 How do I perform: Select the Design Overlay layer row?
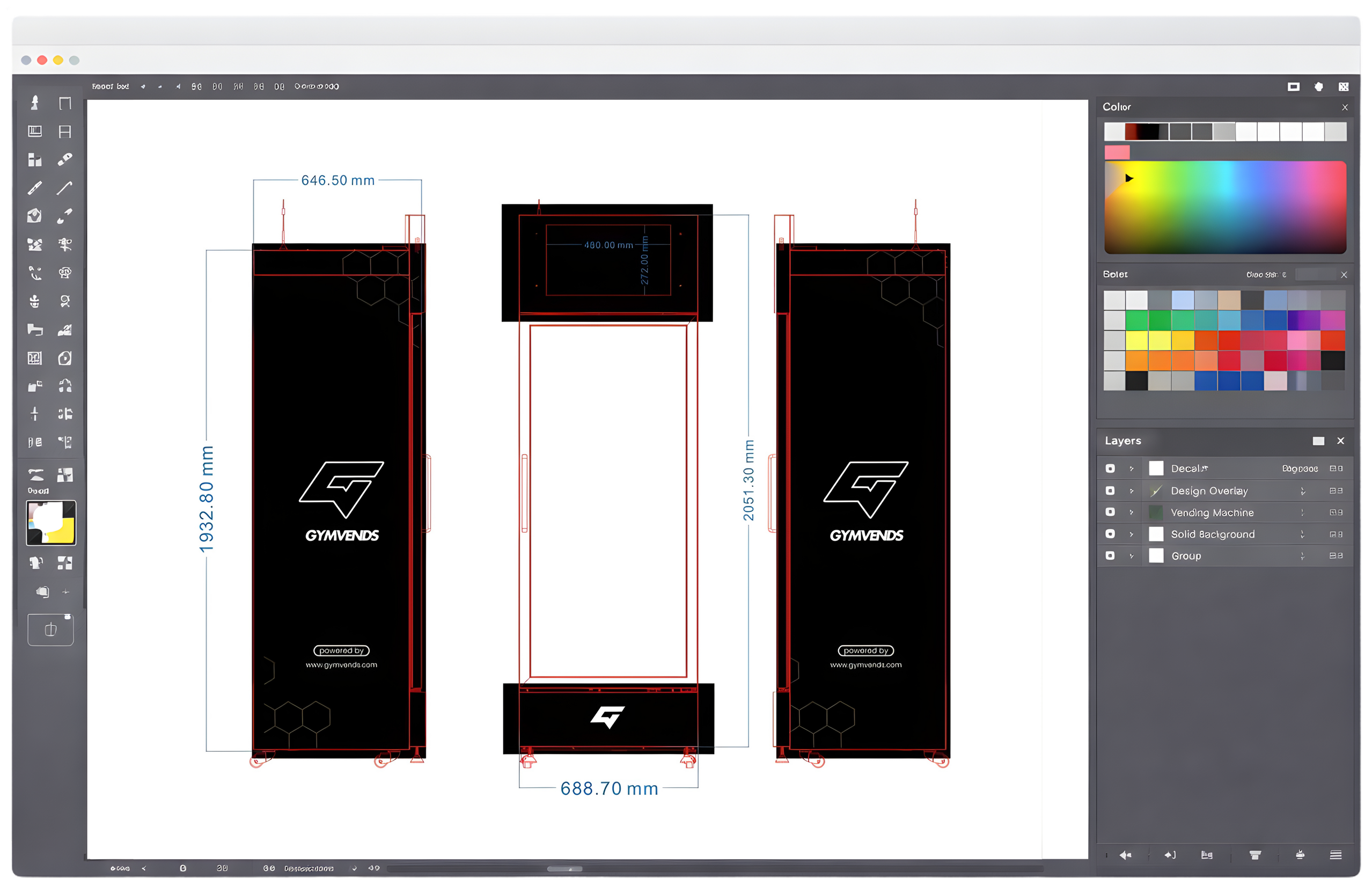coord(1209,490)
